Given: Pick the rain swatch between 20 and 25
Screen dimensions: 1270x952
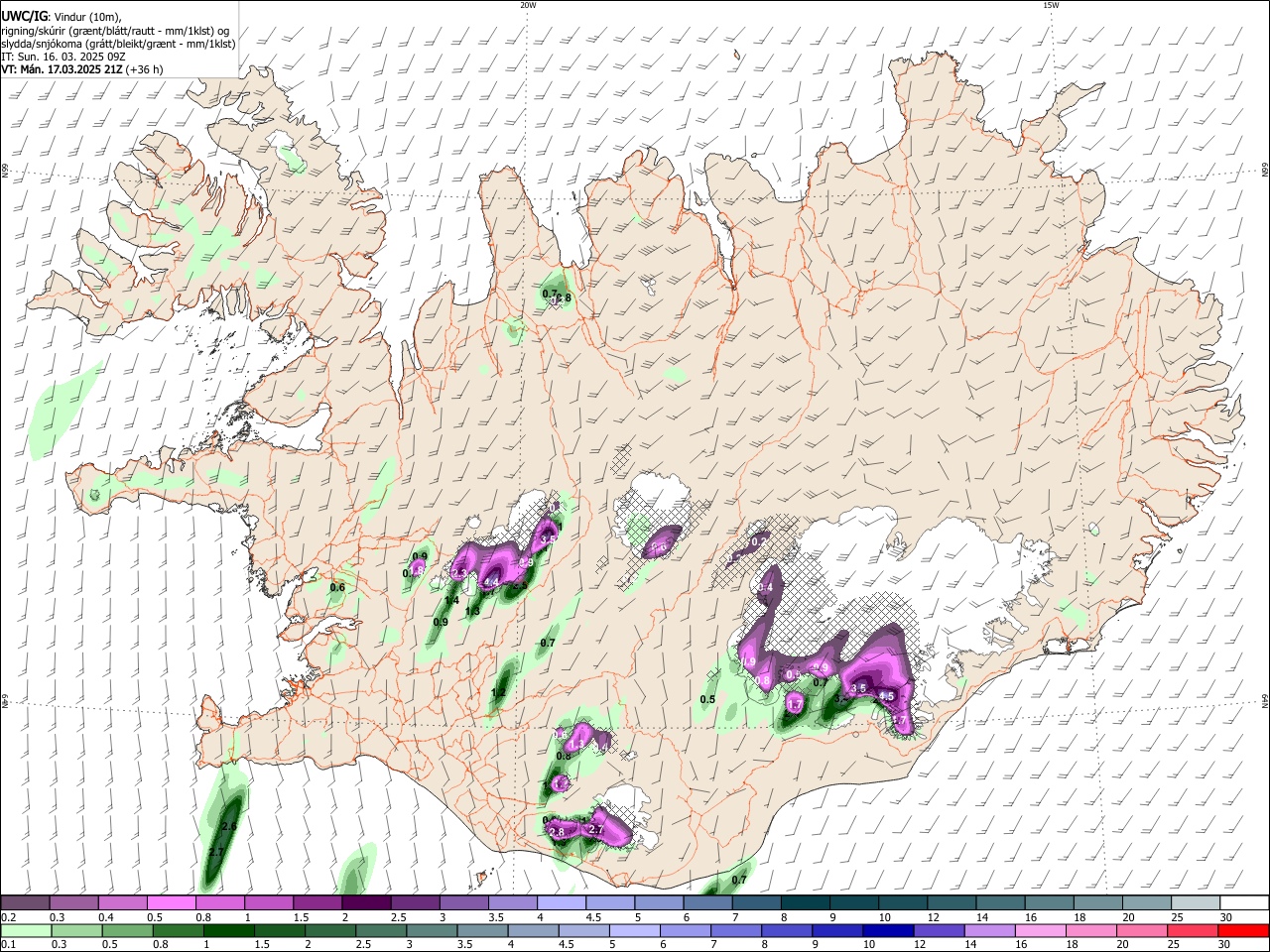Looking at the screenshot, I should point(1141,930).
